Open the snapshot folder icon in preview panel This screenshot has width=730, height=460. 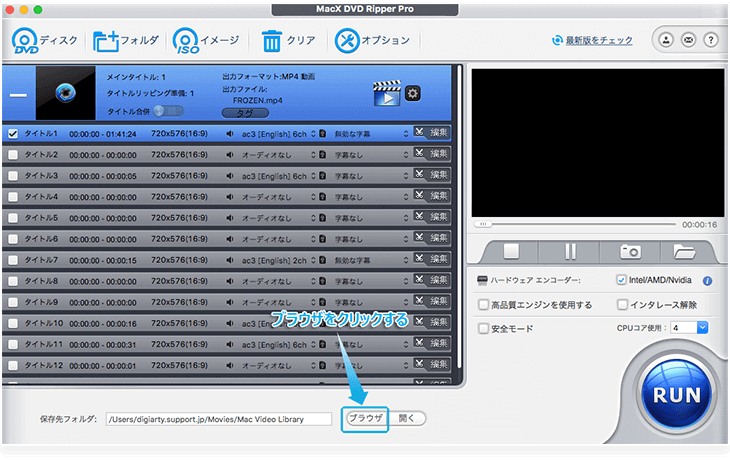(684, 251)
